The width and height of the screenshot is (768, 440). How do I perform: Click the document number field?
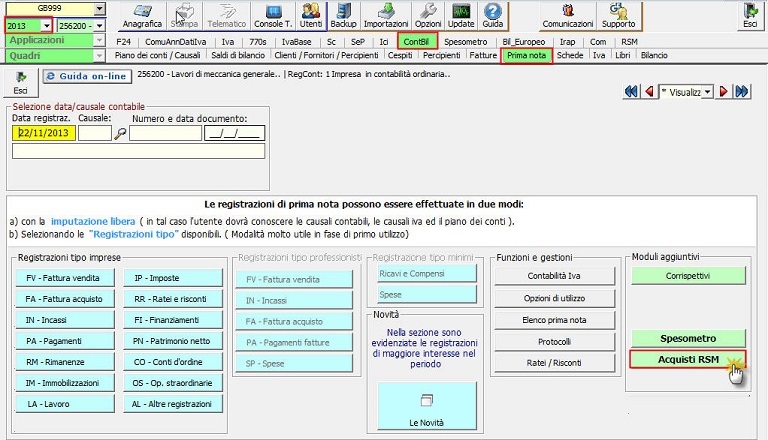(166, 133)
